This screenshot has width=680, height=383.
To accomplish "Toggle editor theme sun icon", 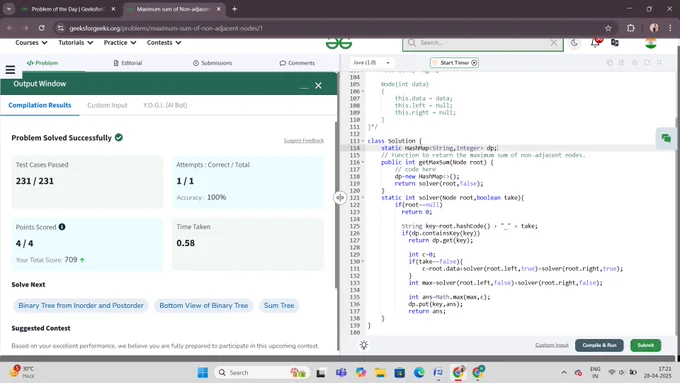I will [364, 345].
